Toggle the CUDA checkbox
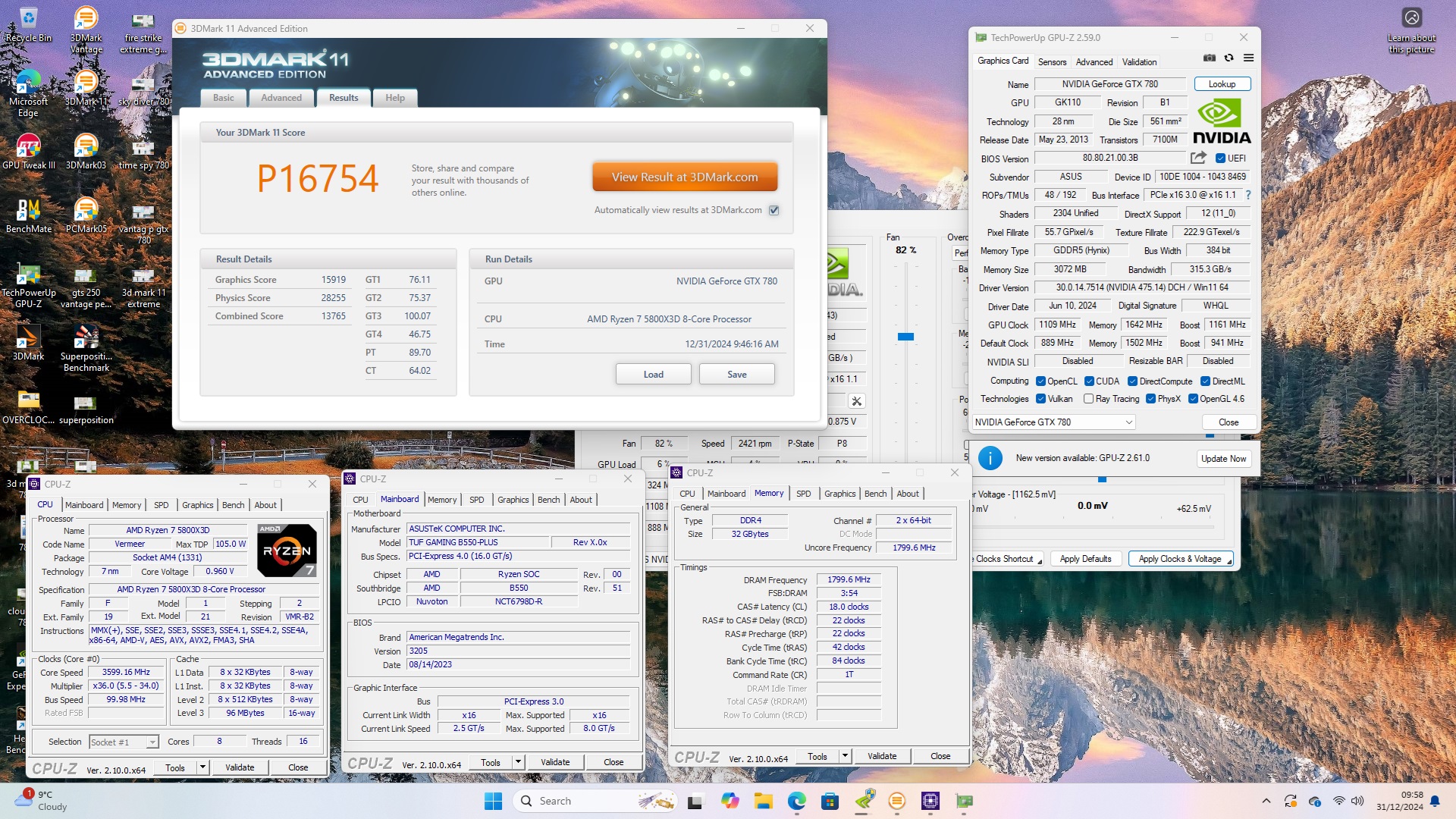This screenshot has height=819, width=1456. coord(1089,381)
